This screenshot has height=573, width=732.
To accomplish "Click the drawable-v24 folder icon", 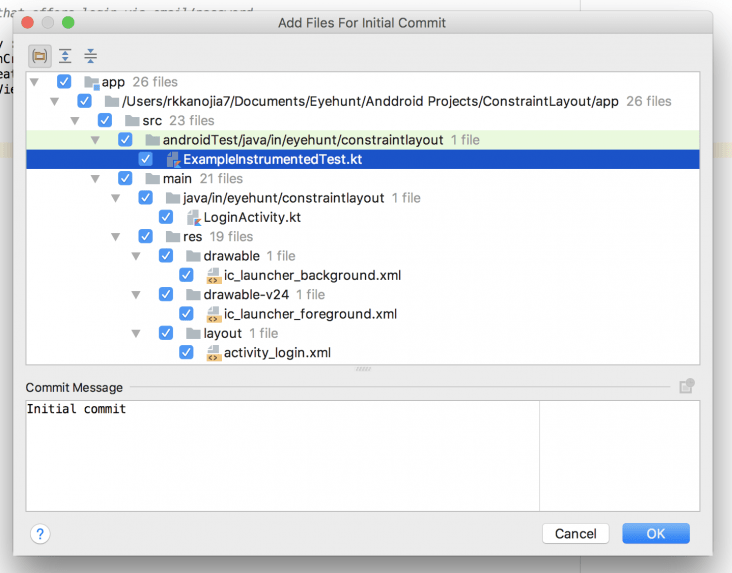I will click(193, 295).
